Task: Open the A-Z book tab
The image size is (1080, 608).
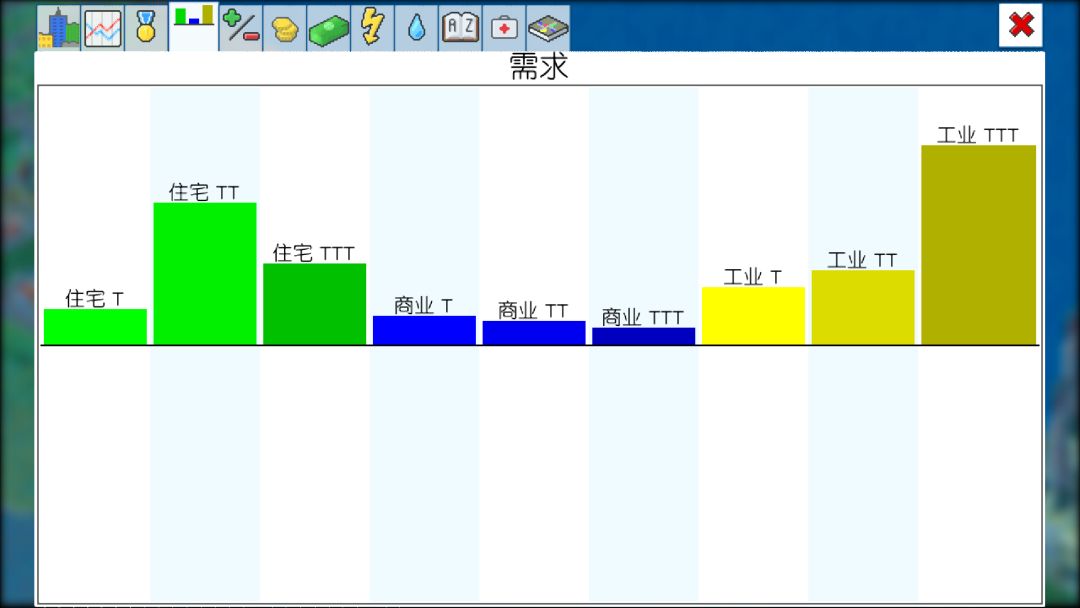Action: pyautogui.click(x=460, y=28)
